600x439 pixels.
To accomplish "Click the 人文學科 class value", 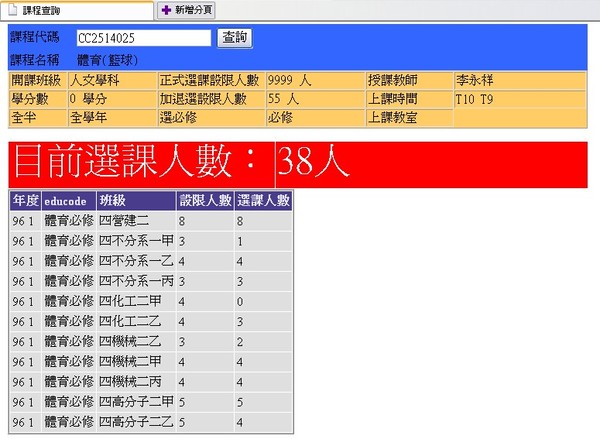I will (112, 80).
